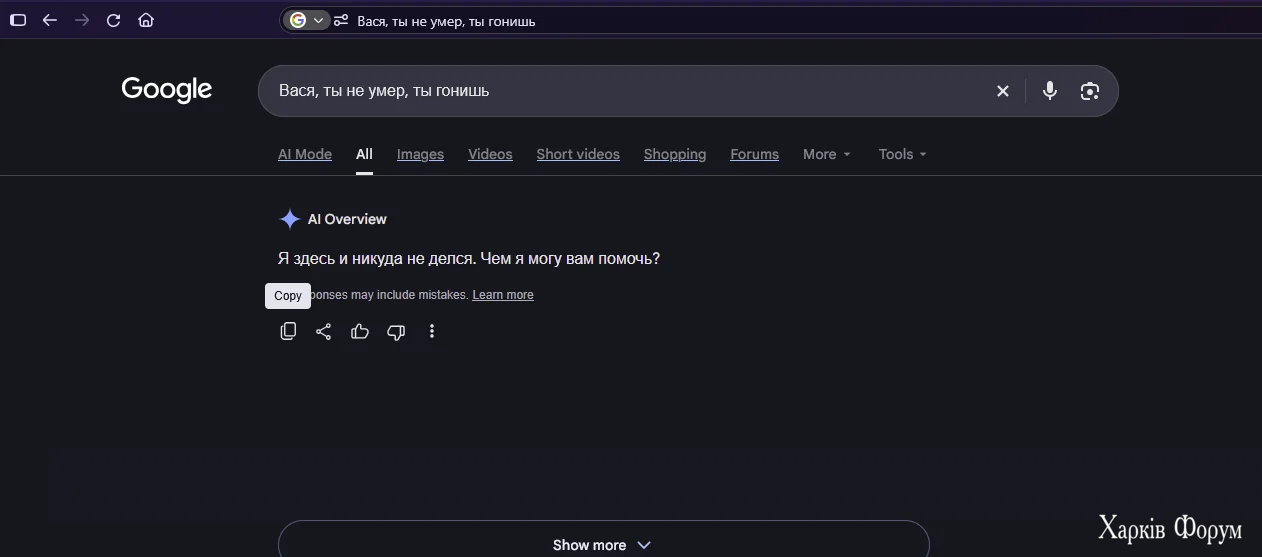Image resolution: width=1262 pixels, height=557 pixels.
Task: Go to browser home page icon
Action: [x=146, y=20]
